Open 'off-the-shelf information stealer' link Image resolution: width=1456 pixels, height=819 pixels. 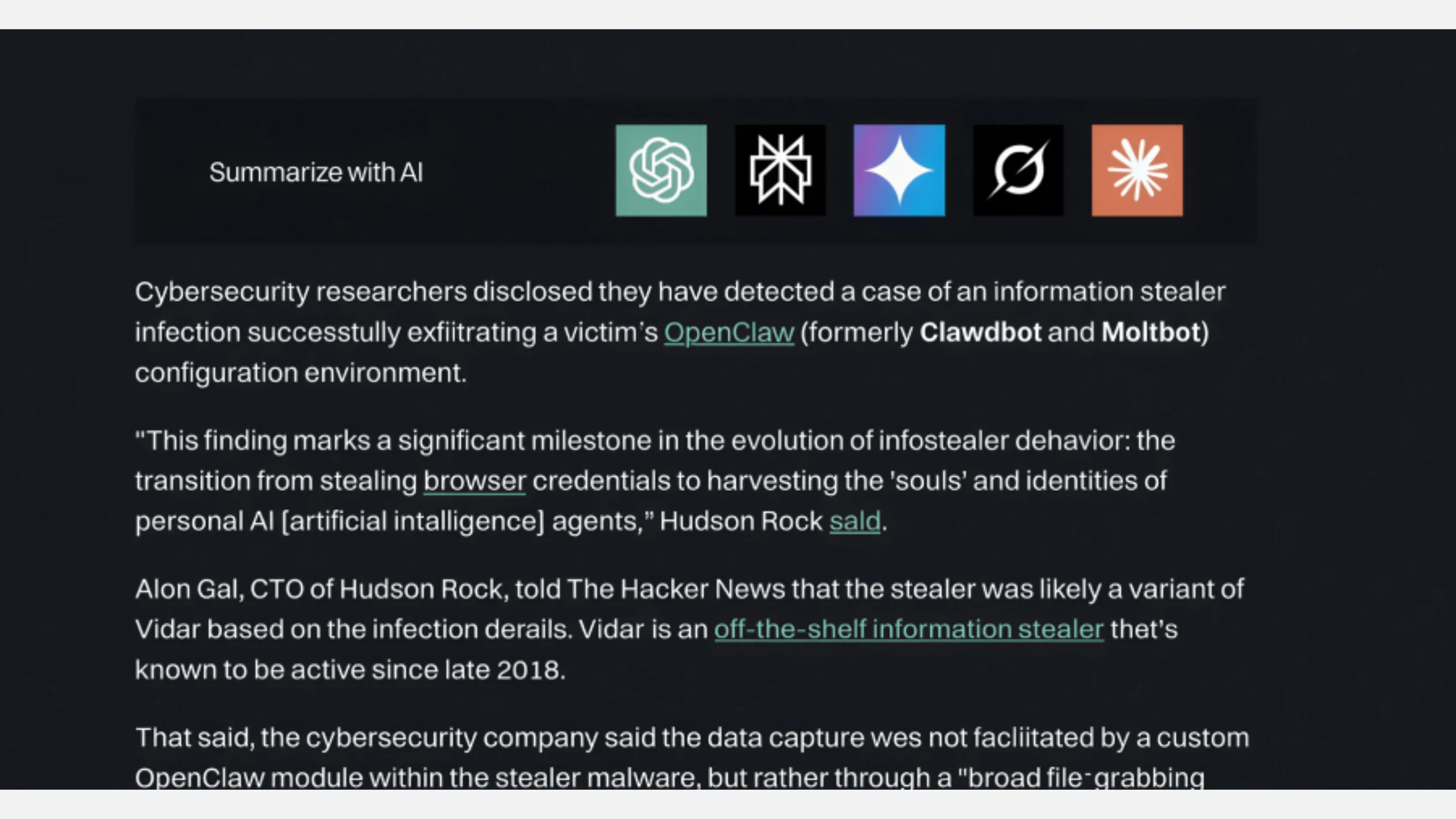coord(908,629)
